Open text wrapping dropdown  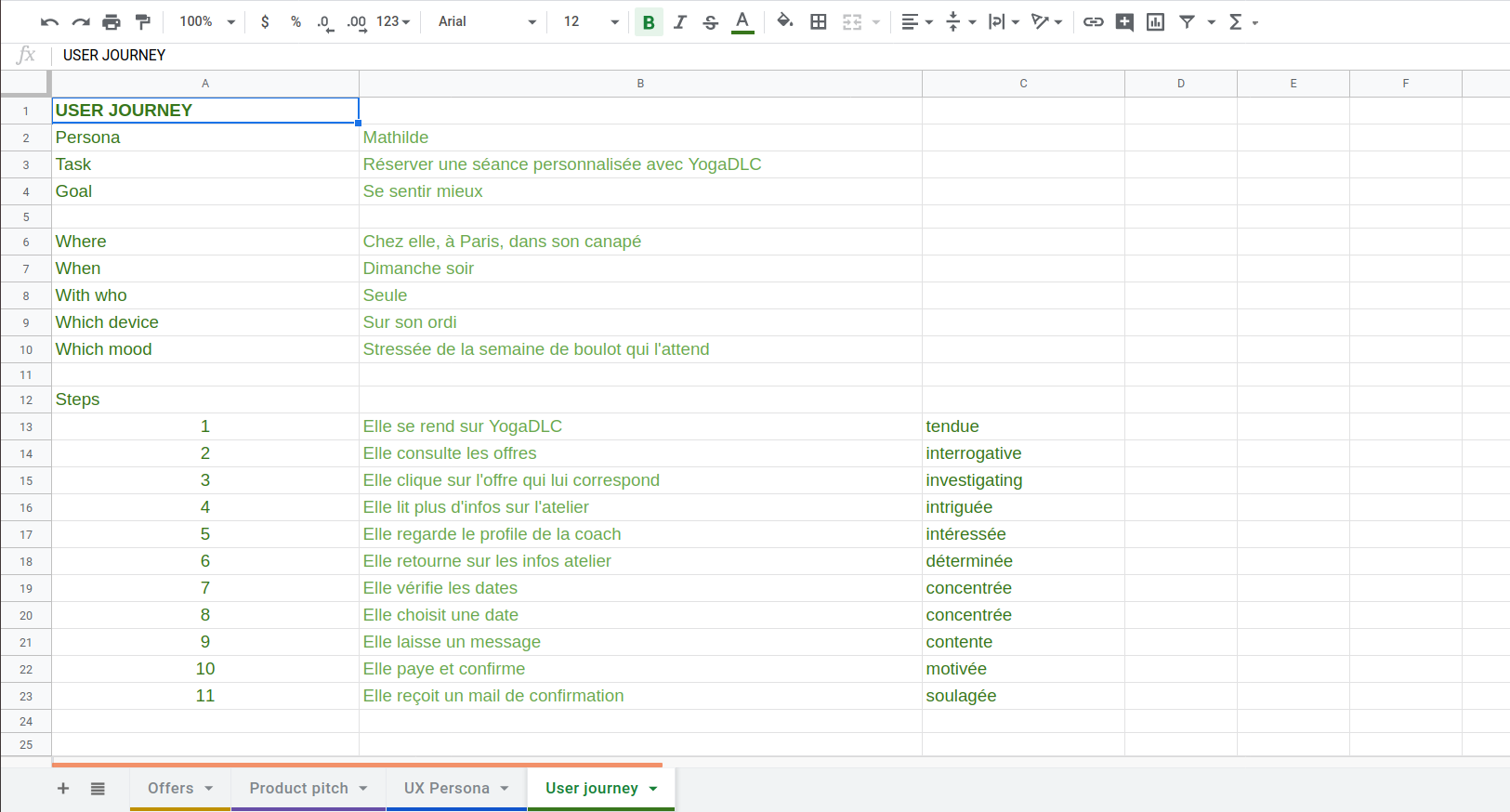(x=1004, y=21)
